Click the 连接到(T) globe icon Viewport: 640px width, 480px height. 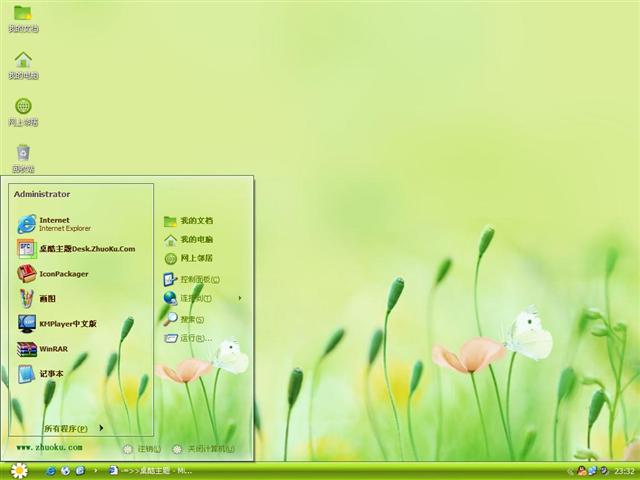pyautogui.click(x=170, y=298)
